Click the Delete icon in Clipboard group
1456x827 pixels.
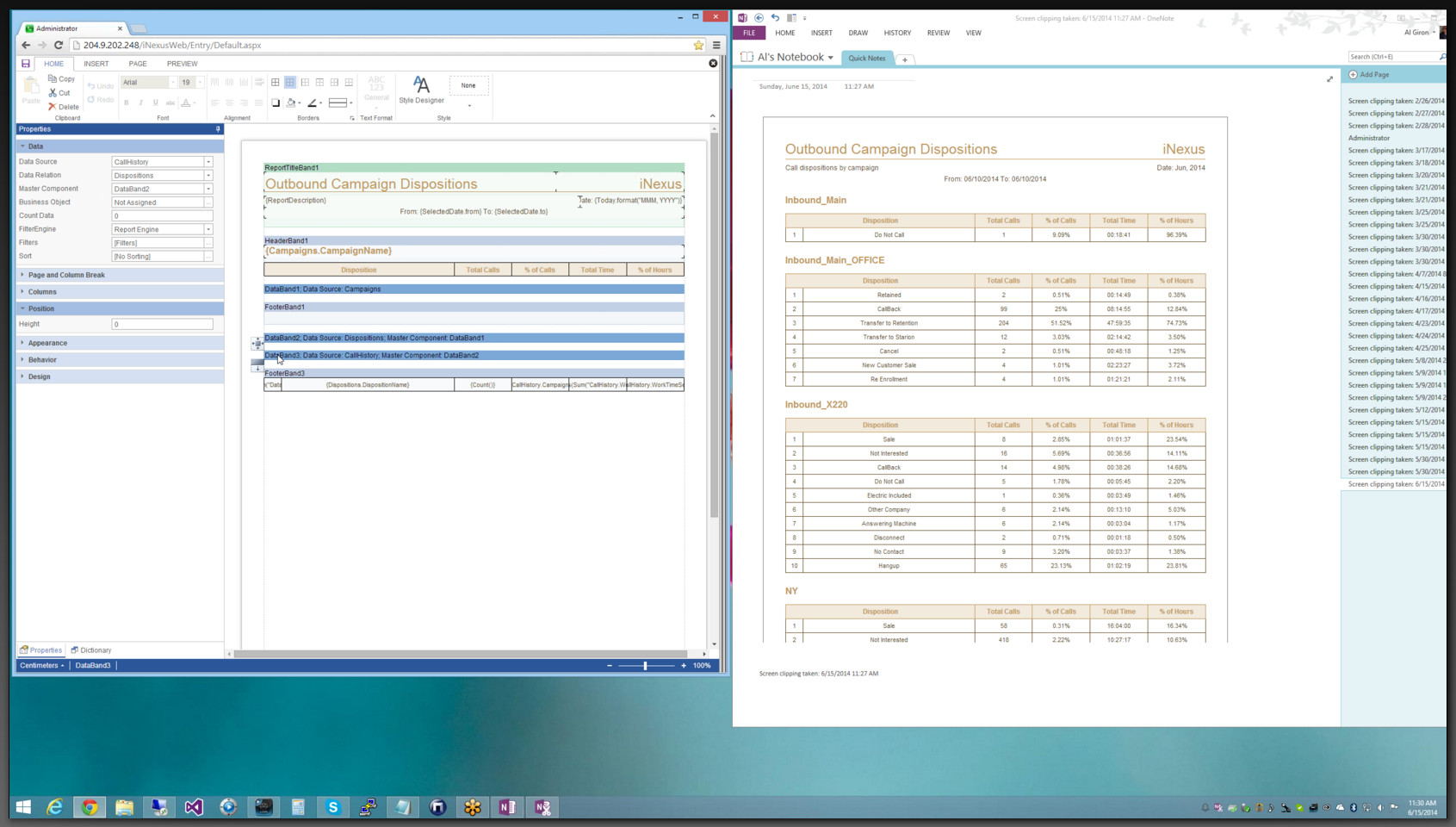[53, 107]
